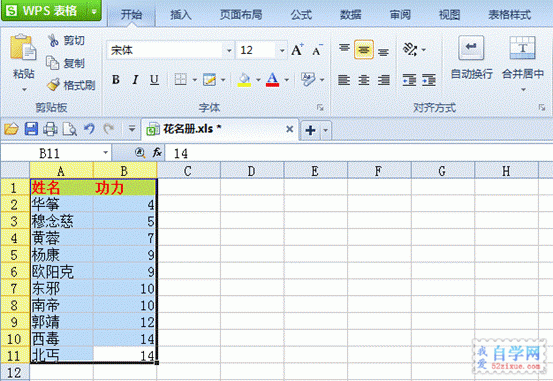This screenshot has width=553, height=381.
Task: Align text right
Action: [383, 80]
